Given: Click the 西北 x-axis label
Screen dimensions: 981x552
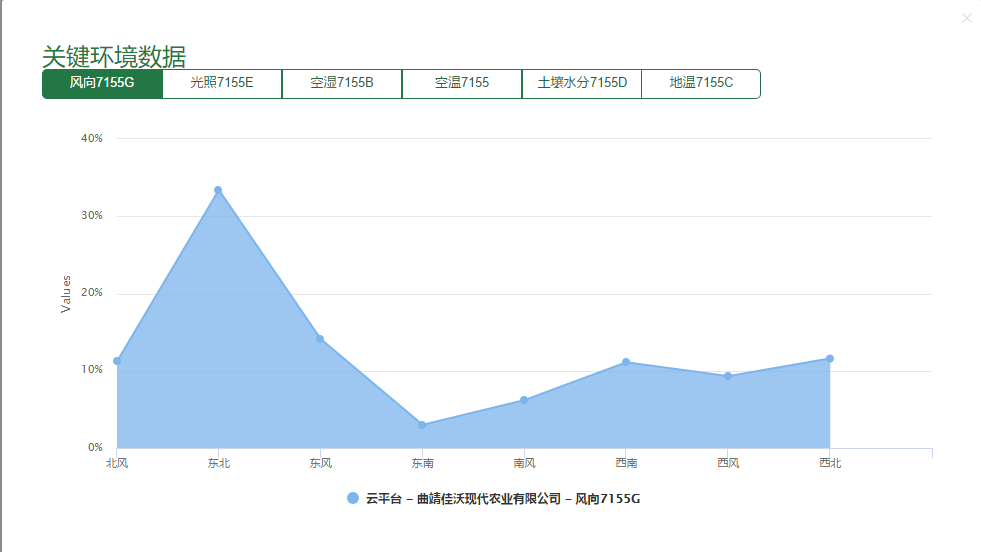Looking at the screenshot, I should pyautogui.click(x=830, y=463).
